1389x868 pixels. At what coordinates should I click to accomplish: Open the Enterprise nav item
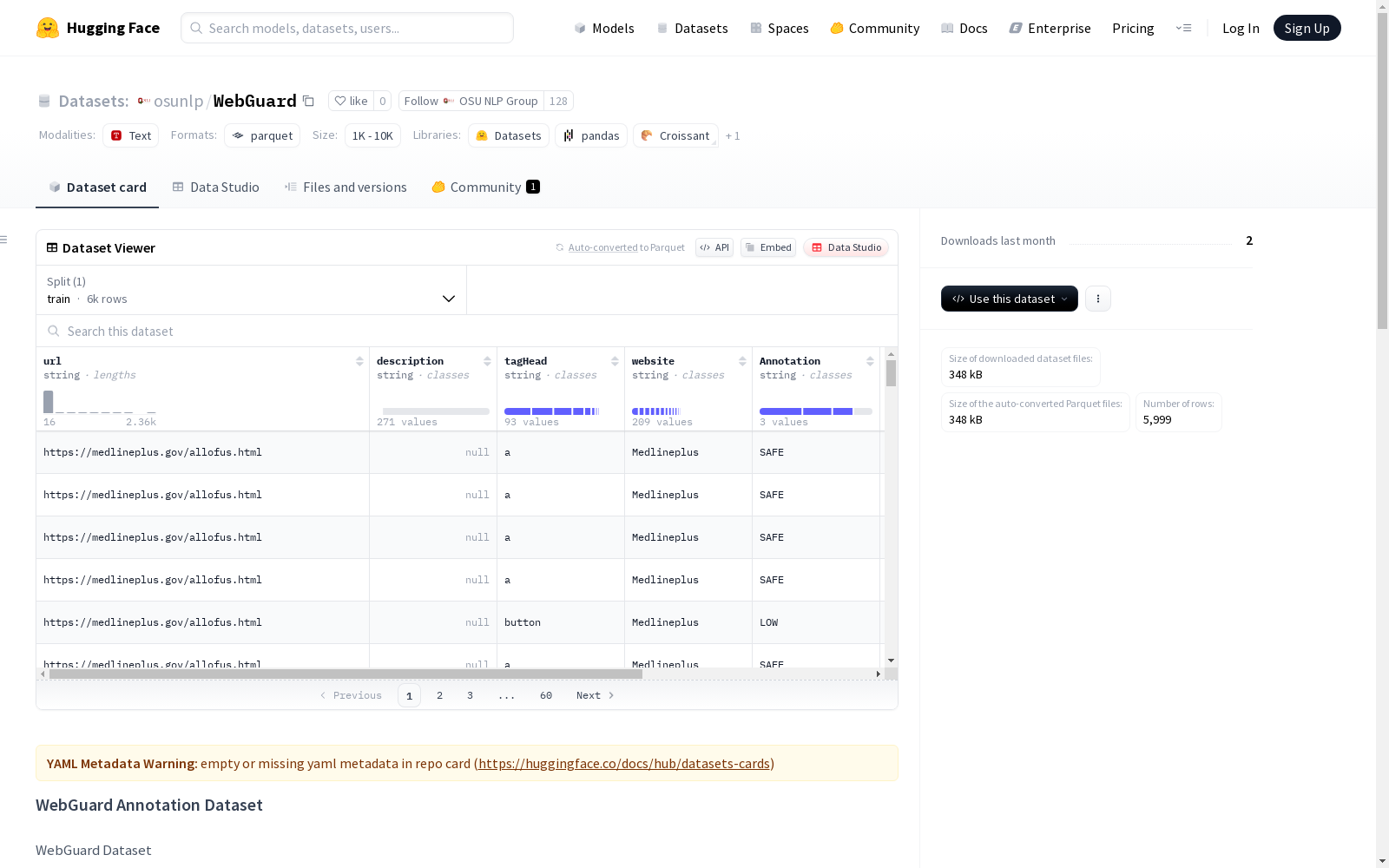[1050, 28]
